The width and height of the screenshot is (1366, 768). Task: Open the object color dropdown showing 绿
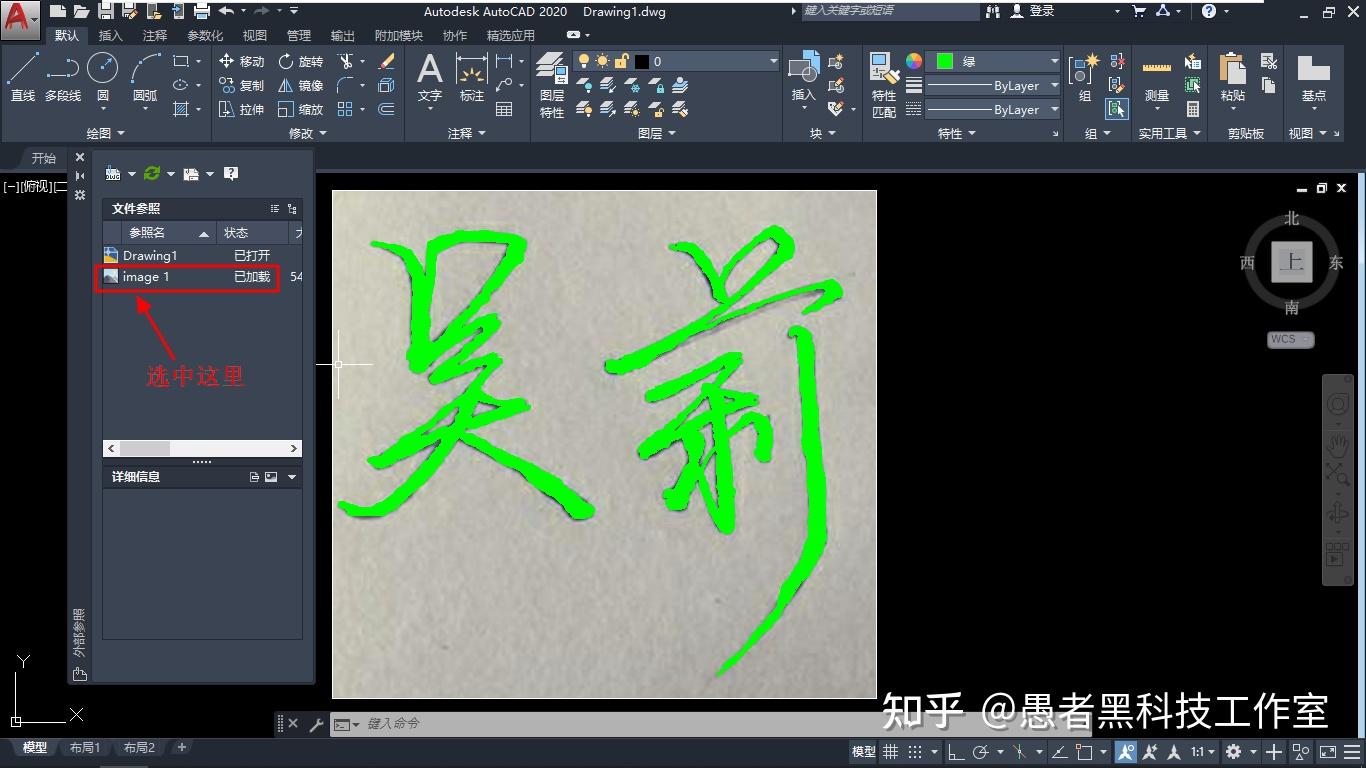(x=1057, y=60)
